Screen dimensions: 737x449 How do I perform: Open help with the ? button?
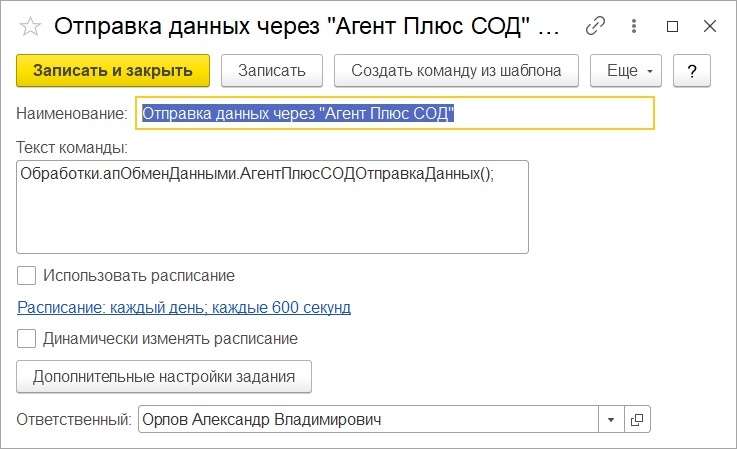tap(691, 71)
